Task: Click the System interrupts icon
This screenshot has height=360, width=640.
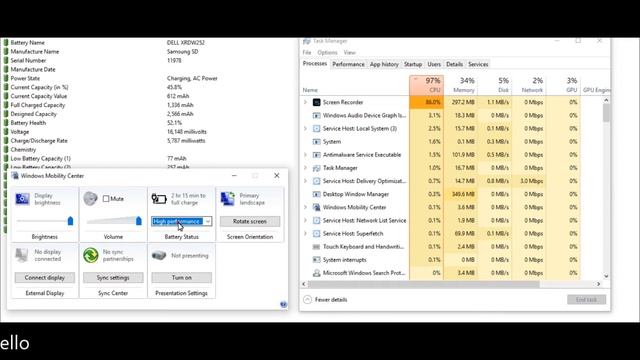Action: (316, 260)
